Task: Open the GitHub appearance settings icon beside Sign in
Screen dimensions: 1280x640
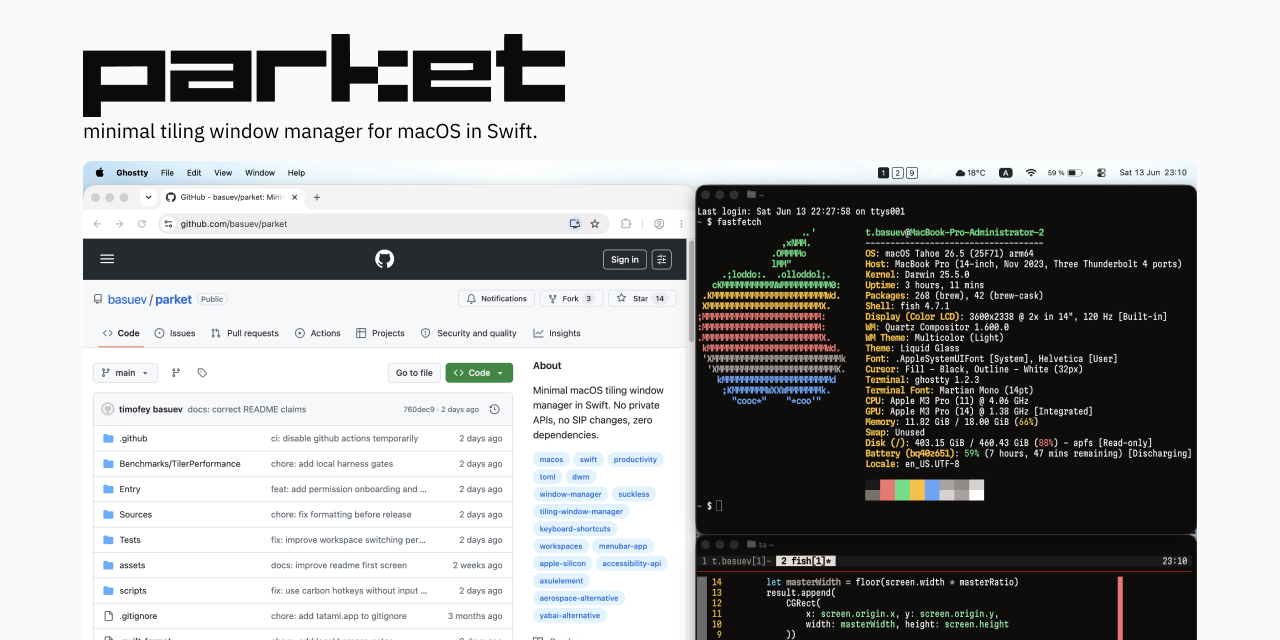Action: point(662,259)
